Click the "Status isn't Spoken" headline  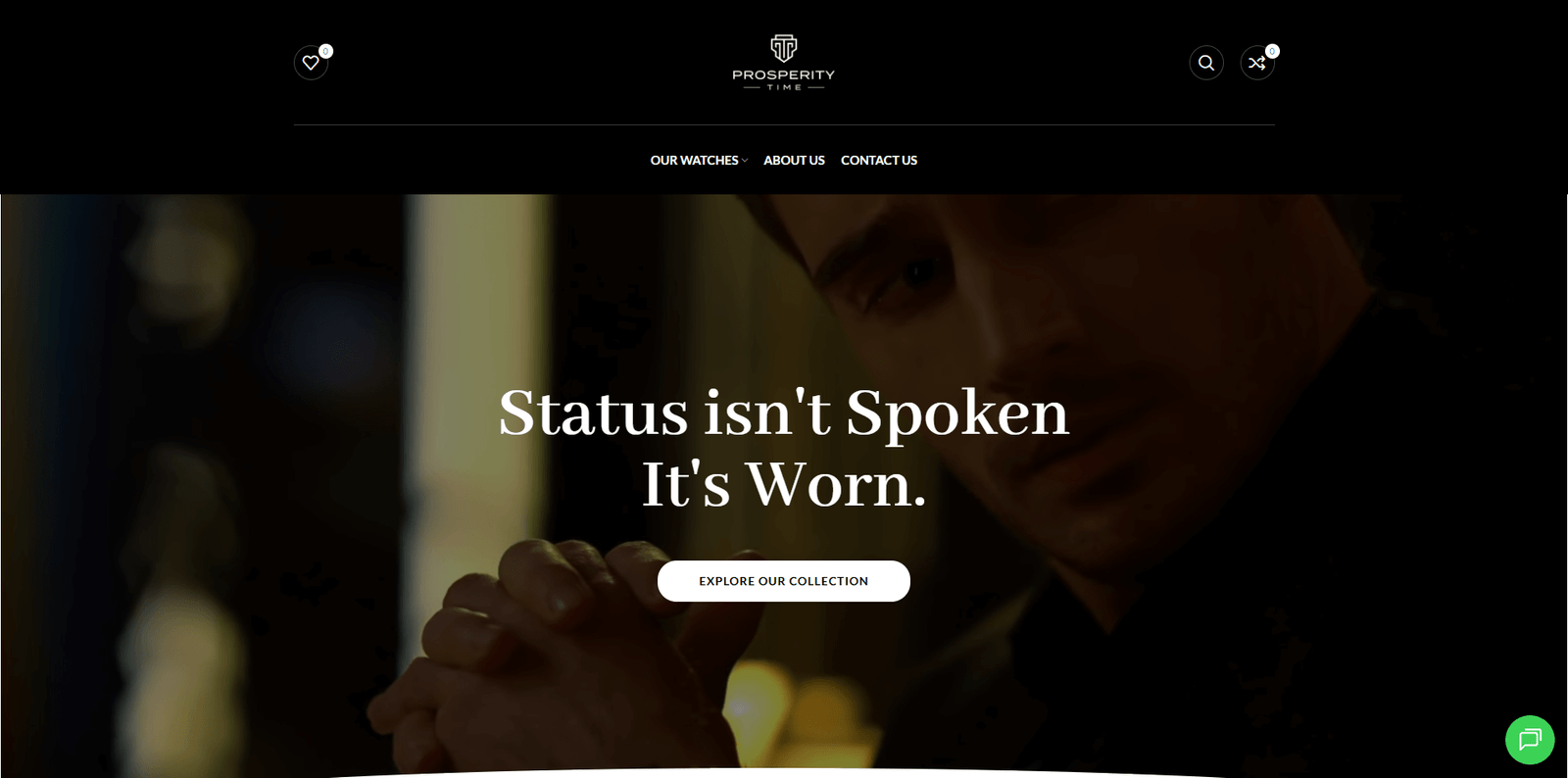click(x=784, y=413)
